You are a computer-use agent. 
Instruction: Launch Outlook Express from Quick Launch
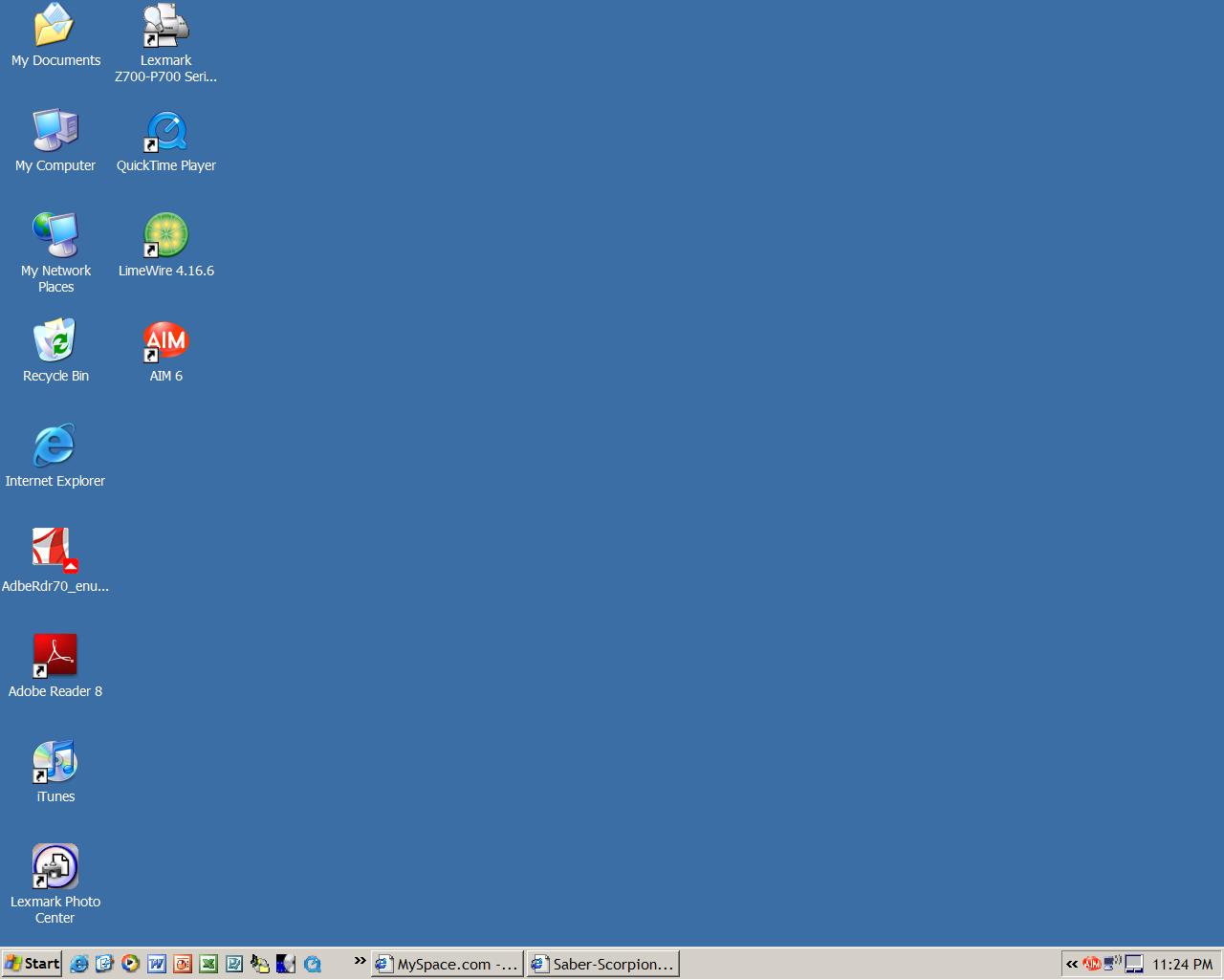105,964
